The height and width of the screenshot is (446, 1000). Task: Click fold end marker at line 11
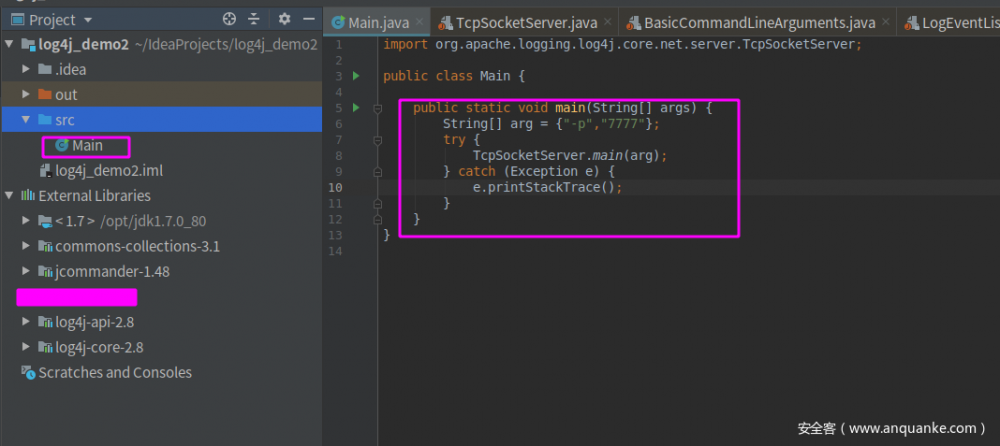[x=377, y=204]
